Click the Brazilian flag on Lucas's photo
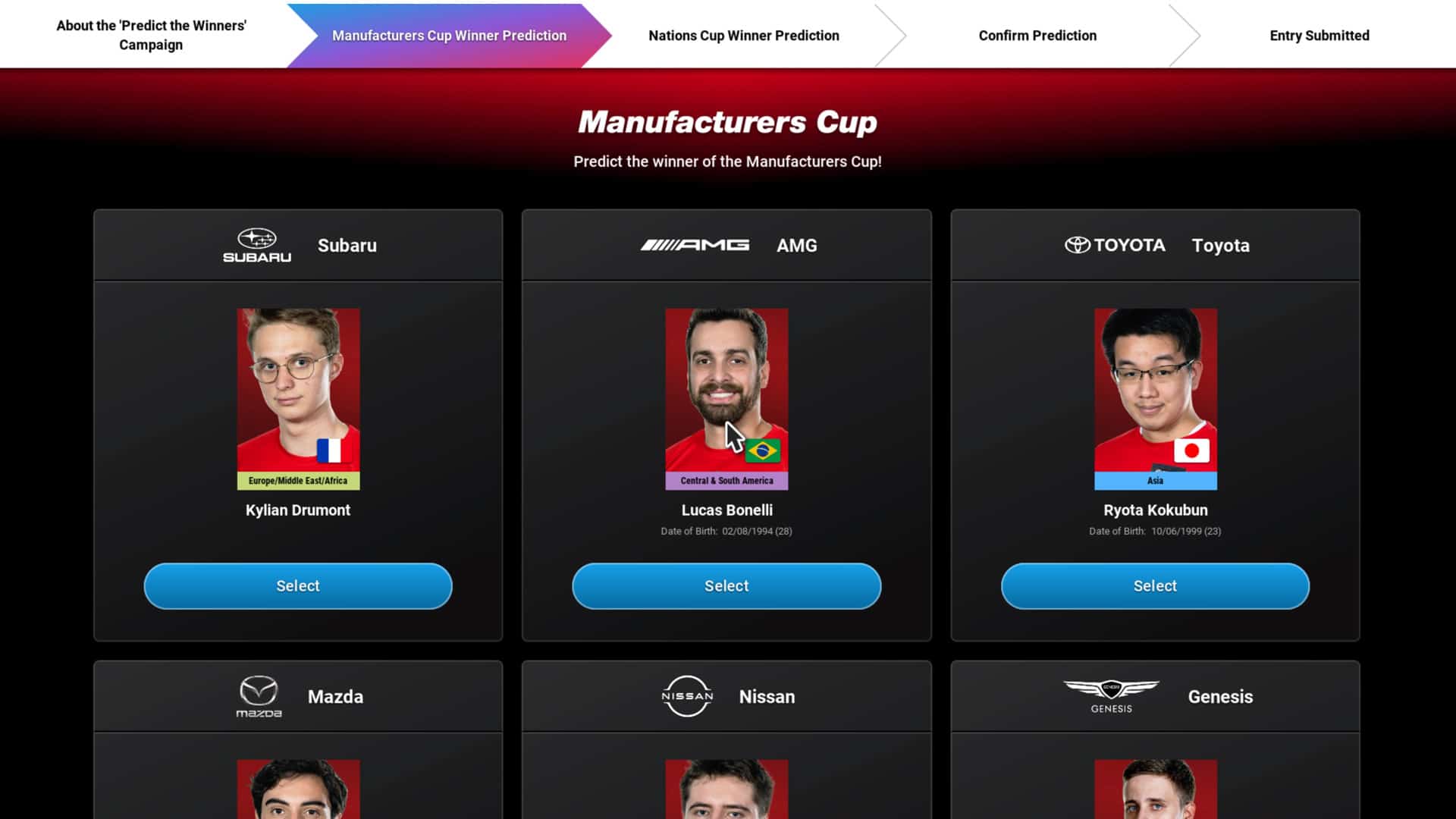The height and width of the screenshot is (819, 1456). pyautogui.click(x=762, y=450)
